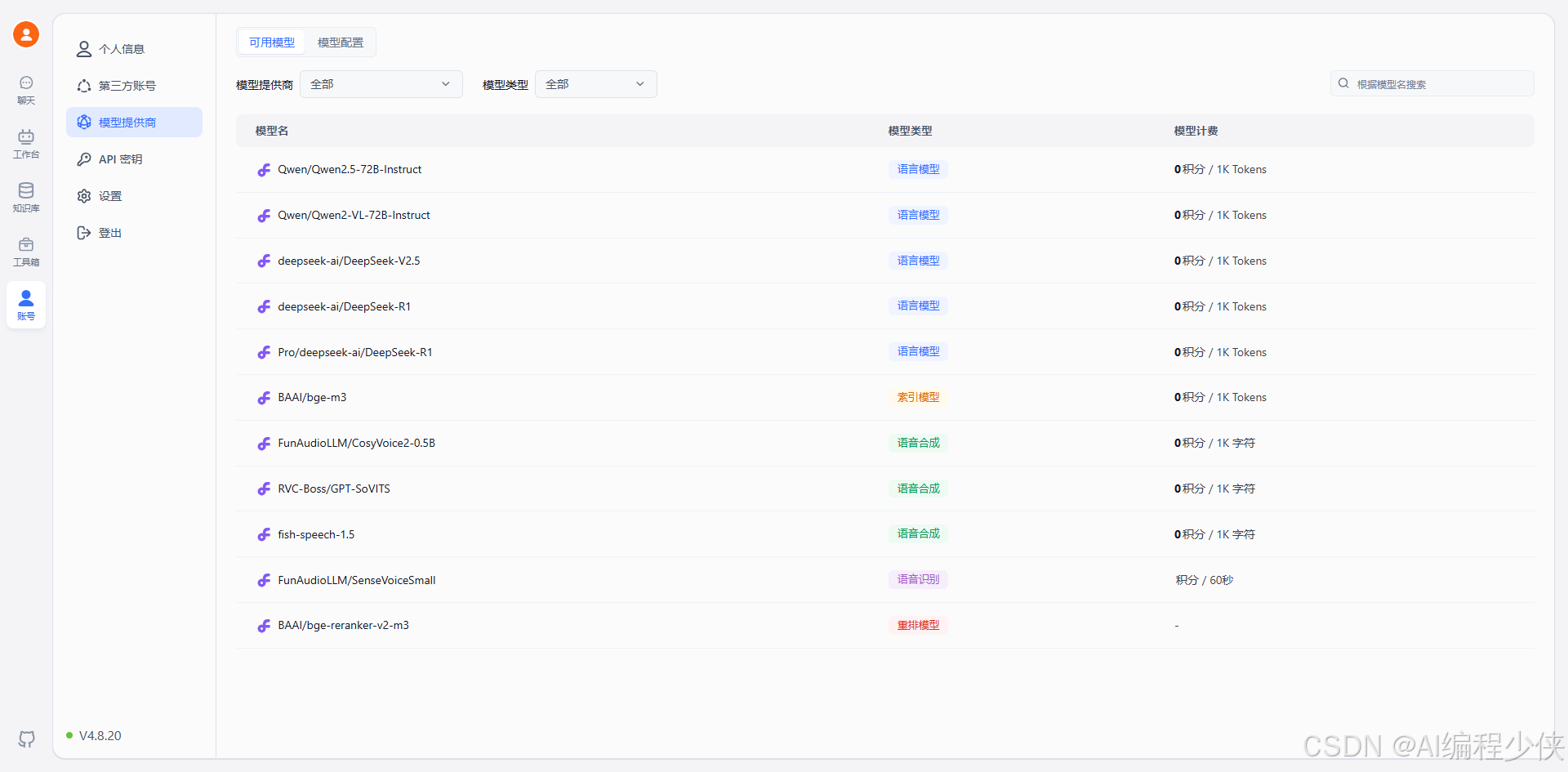The height and width of the screenshot is (772, 1568).
Task: Open API 密钥 keys page
Action: (x=134, y=159)
